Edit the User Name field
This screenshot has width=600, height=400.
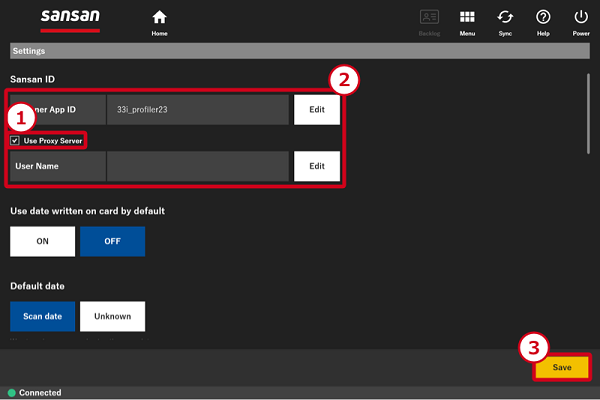(317, 166)
